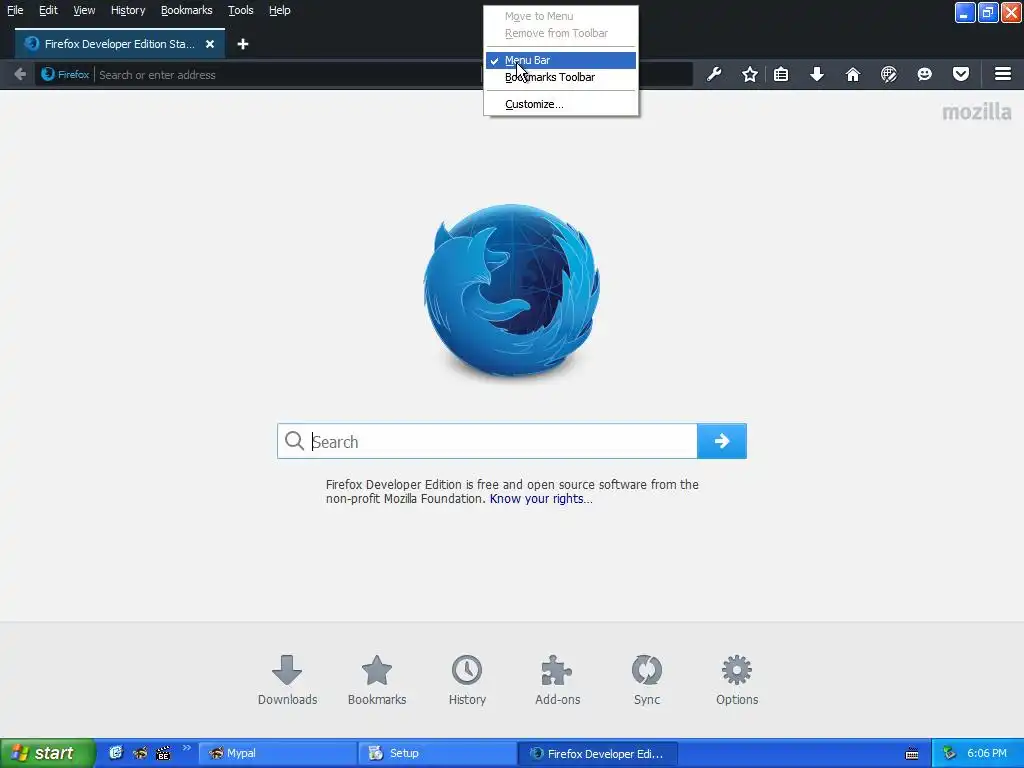Open Downloads arrow in toolbar
The width and height of the screenshot is (1024, 768).
click(817, 74)
